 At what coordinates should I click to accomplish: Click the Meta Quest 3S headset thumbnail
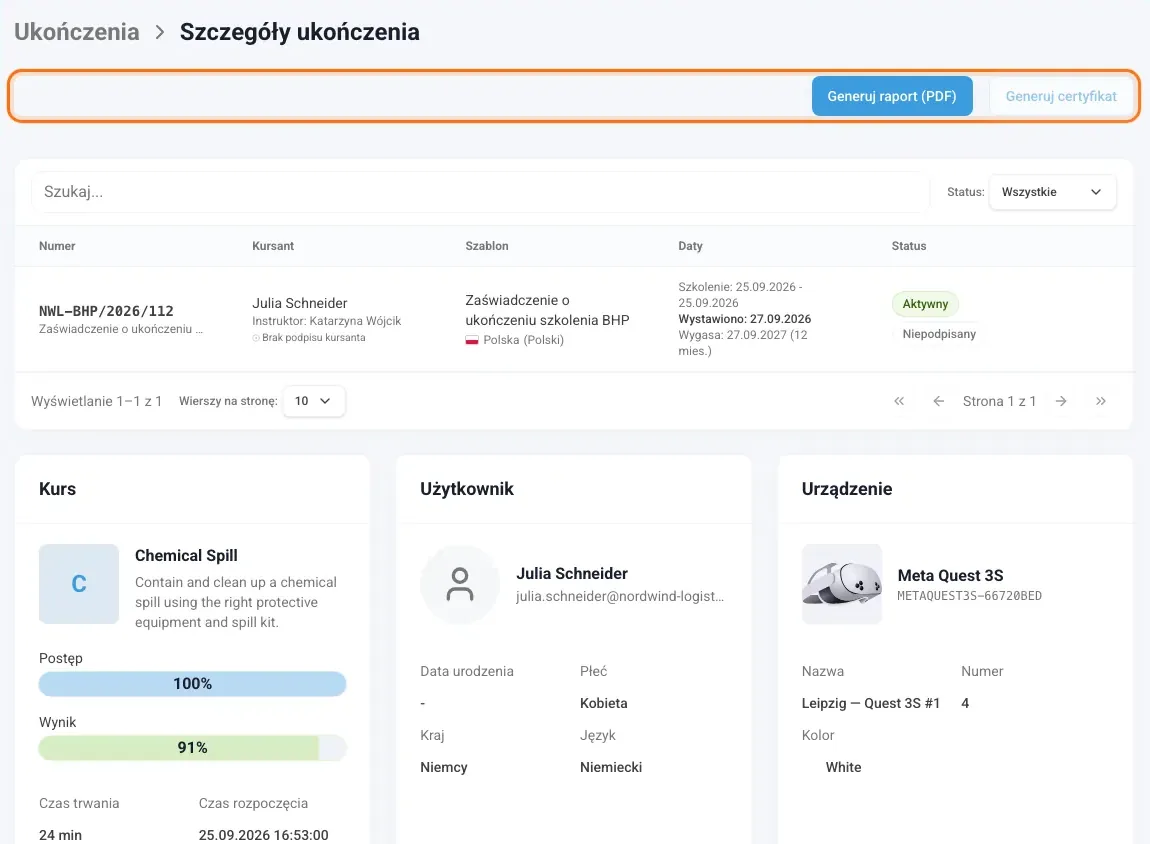842,584
